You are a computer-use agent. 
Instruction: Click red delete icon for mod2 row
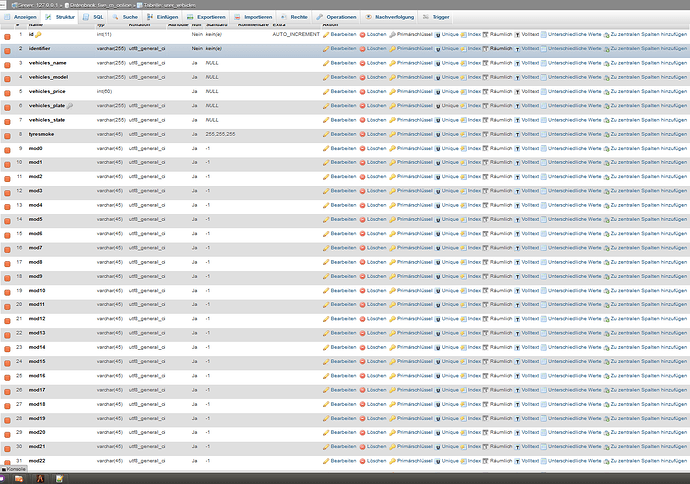pyautogui.click(x=363, y=177)
